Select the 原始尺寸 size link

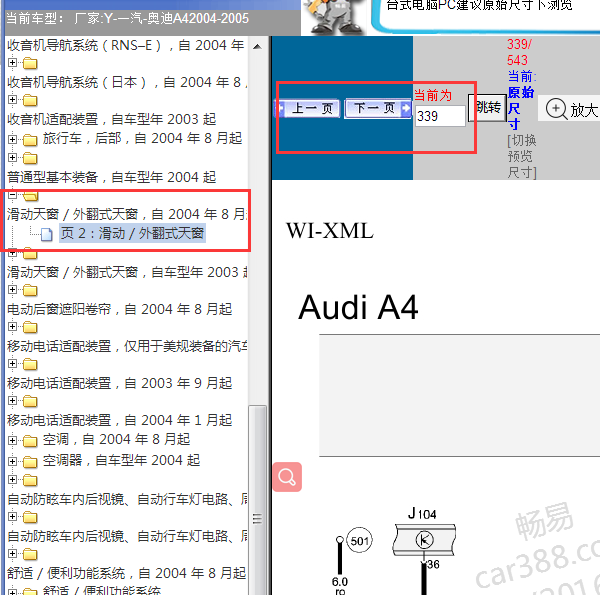point(520,108)
